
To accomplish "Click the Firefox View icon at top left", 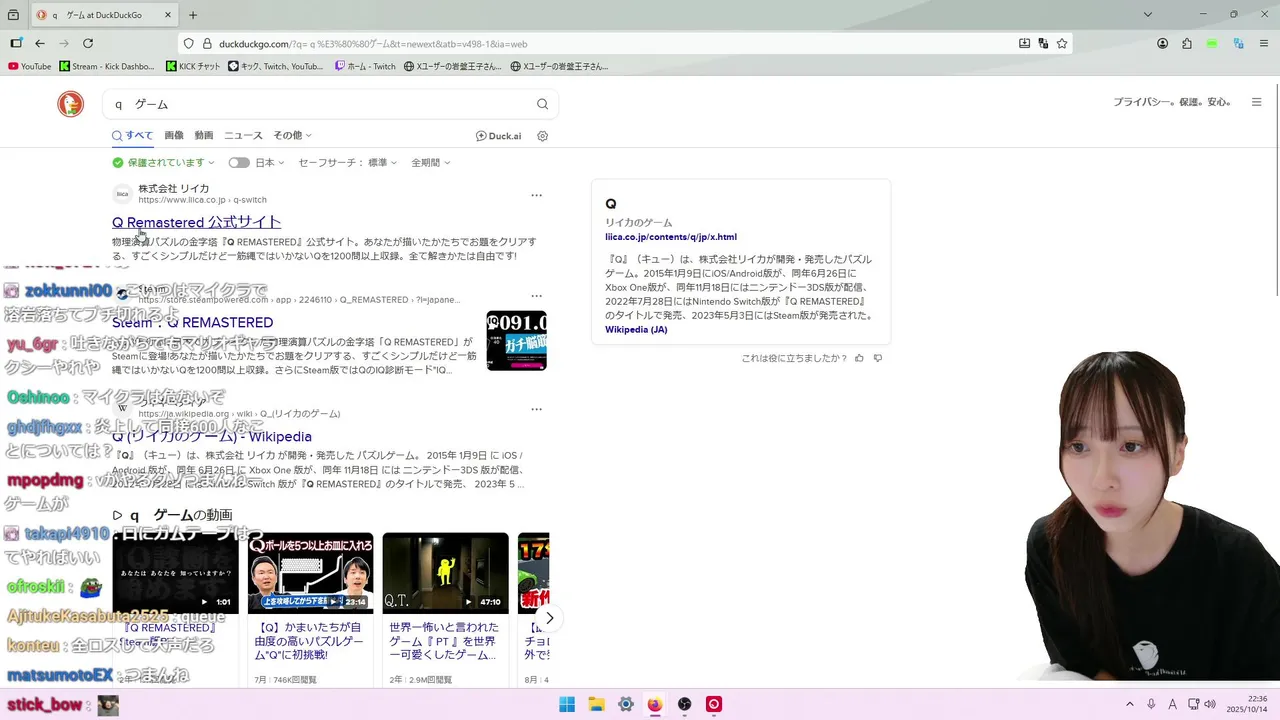I will 13,15.
